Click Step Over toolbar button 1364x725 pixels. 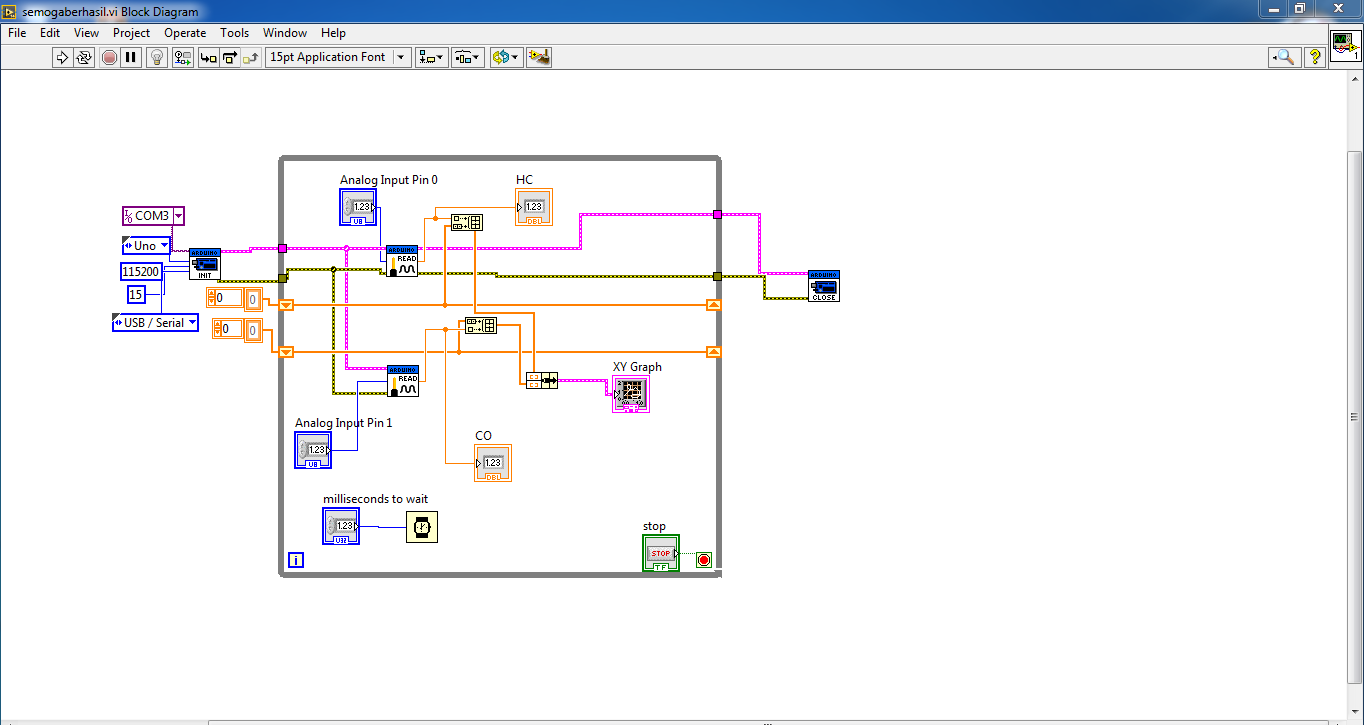pyautogui.click(x=230, y=57)
